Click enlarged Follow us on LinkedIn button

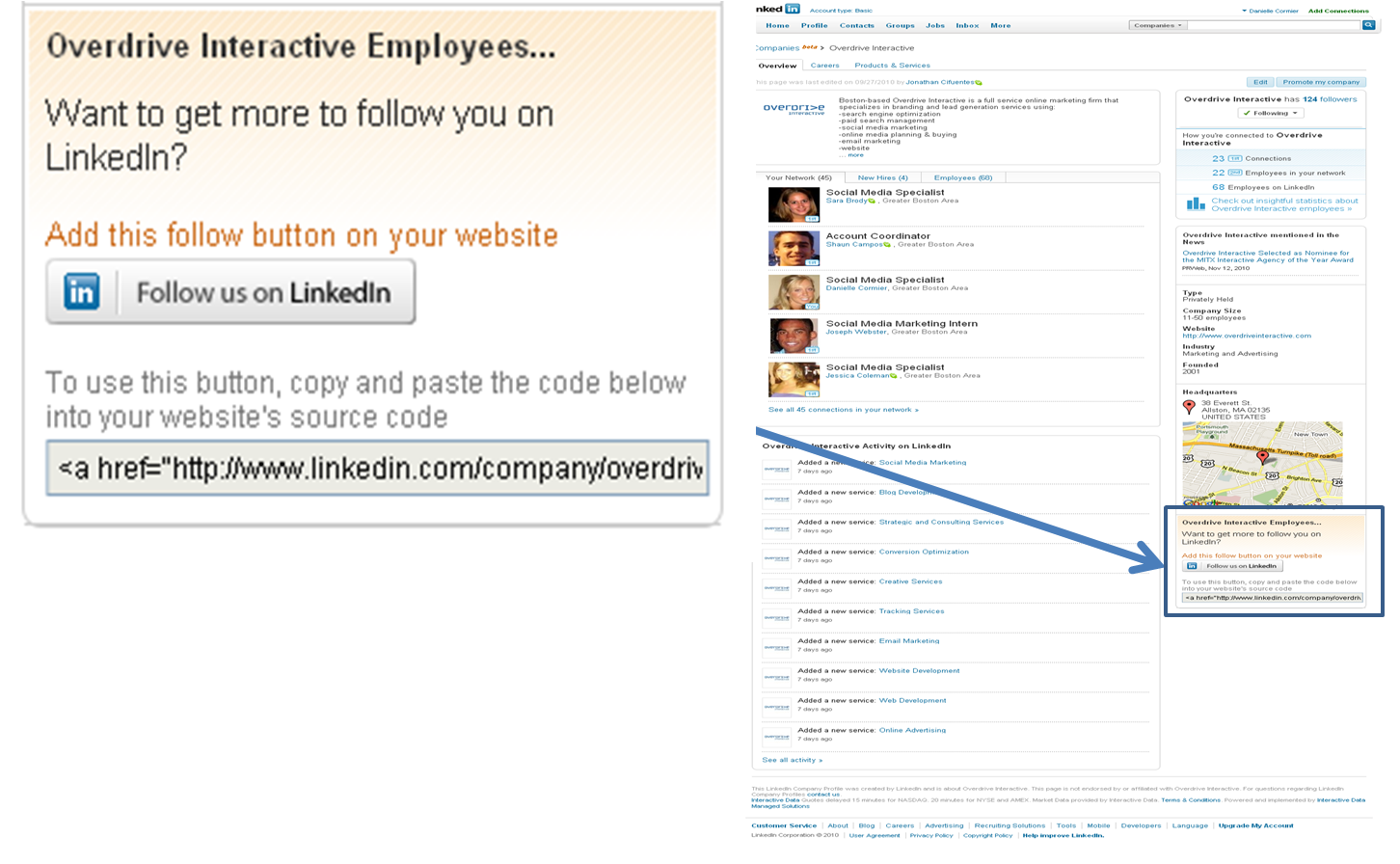pos(230,292)
